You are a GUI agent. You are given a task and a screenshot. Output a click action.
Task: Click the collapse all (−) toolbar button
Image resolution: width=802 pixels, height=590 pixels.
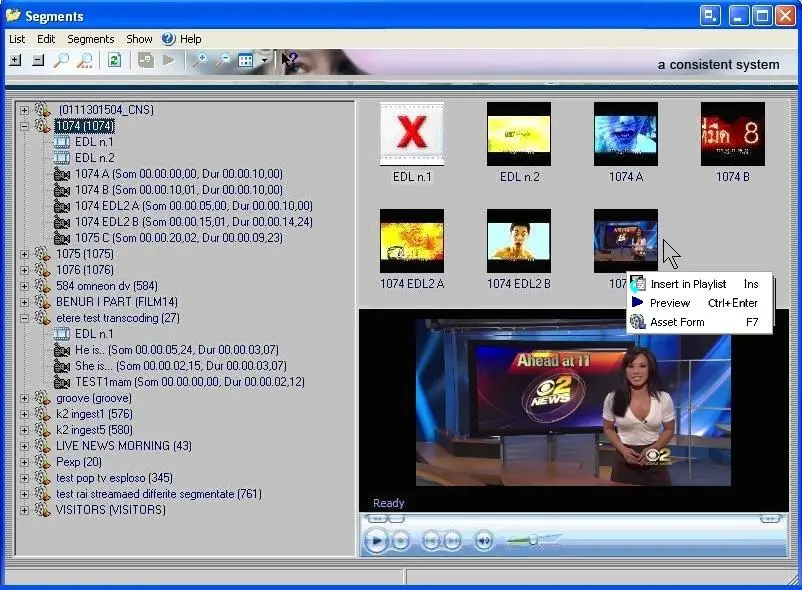[x=38, y=61]
